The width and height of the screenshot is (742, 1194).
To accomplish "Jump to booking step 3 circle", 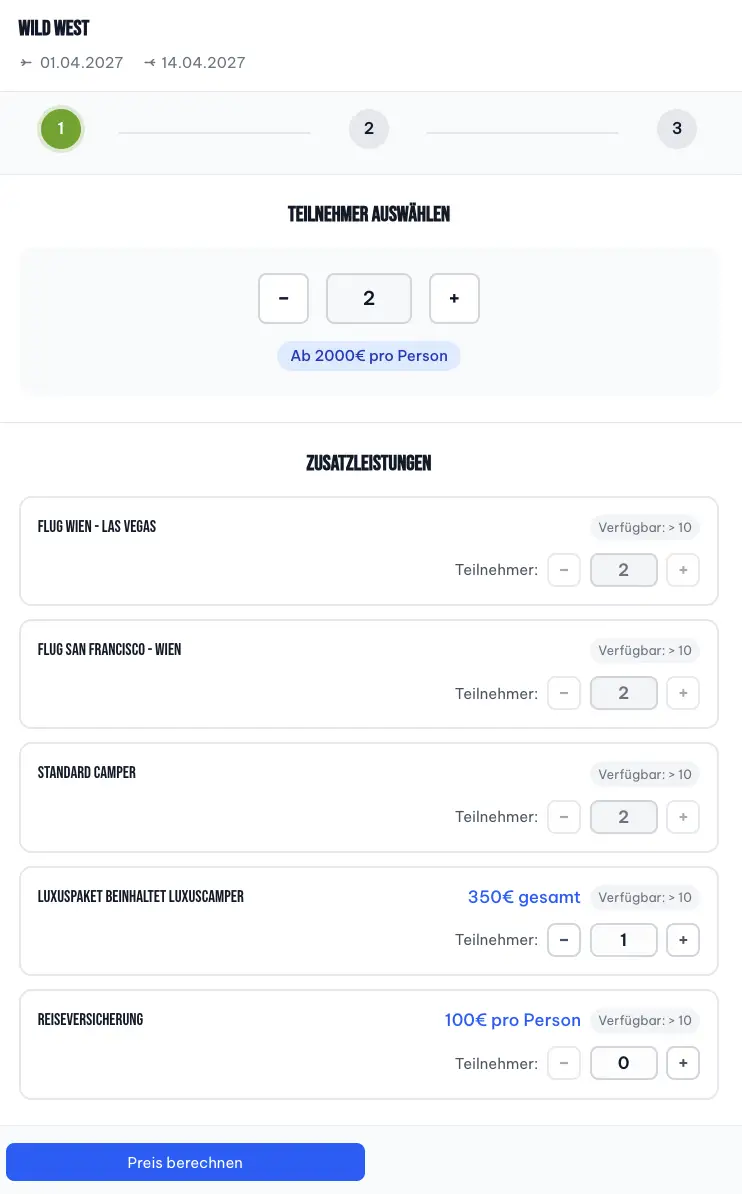I will click(x=677, y=129).
